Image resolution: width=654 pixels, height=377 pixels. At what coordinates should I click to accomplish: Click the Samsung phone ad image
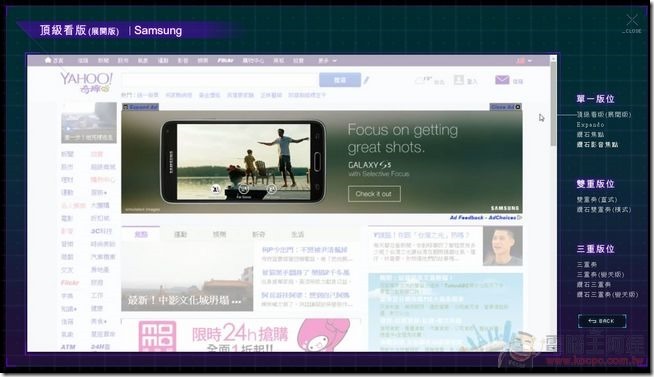point(243,162)
